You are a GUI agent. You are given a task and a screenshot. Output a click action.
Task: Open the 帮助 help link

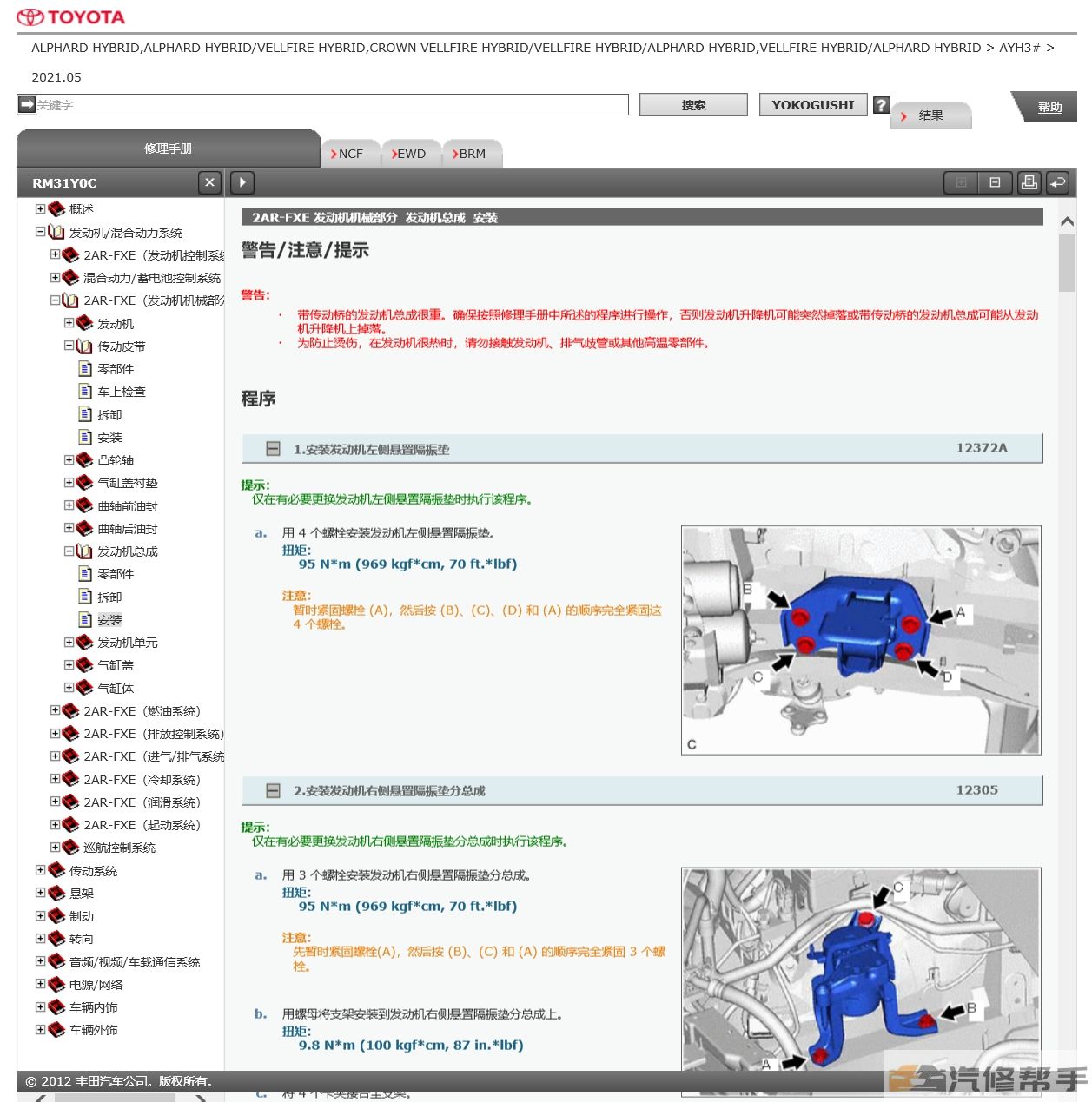[1049, 107]
